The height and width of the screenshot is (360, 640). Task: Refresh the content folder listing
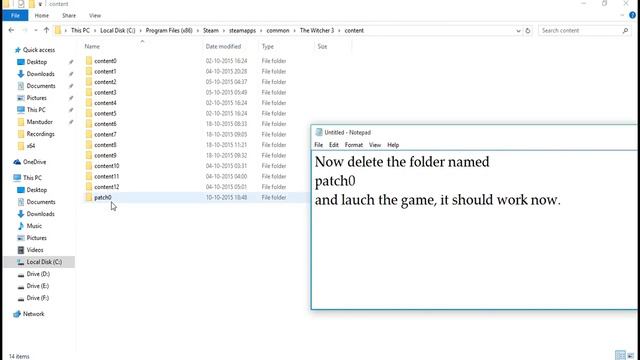point(528,31)
